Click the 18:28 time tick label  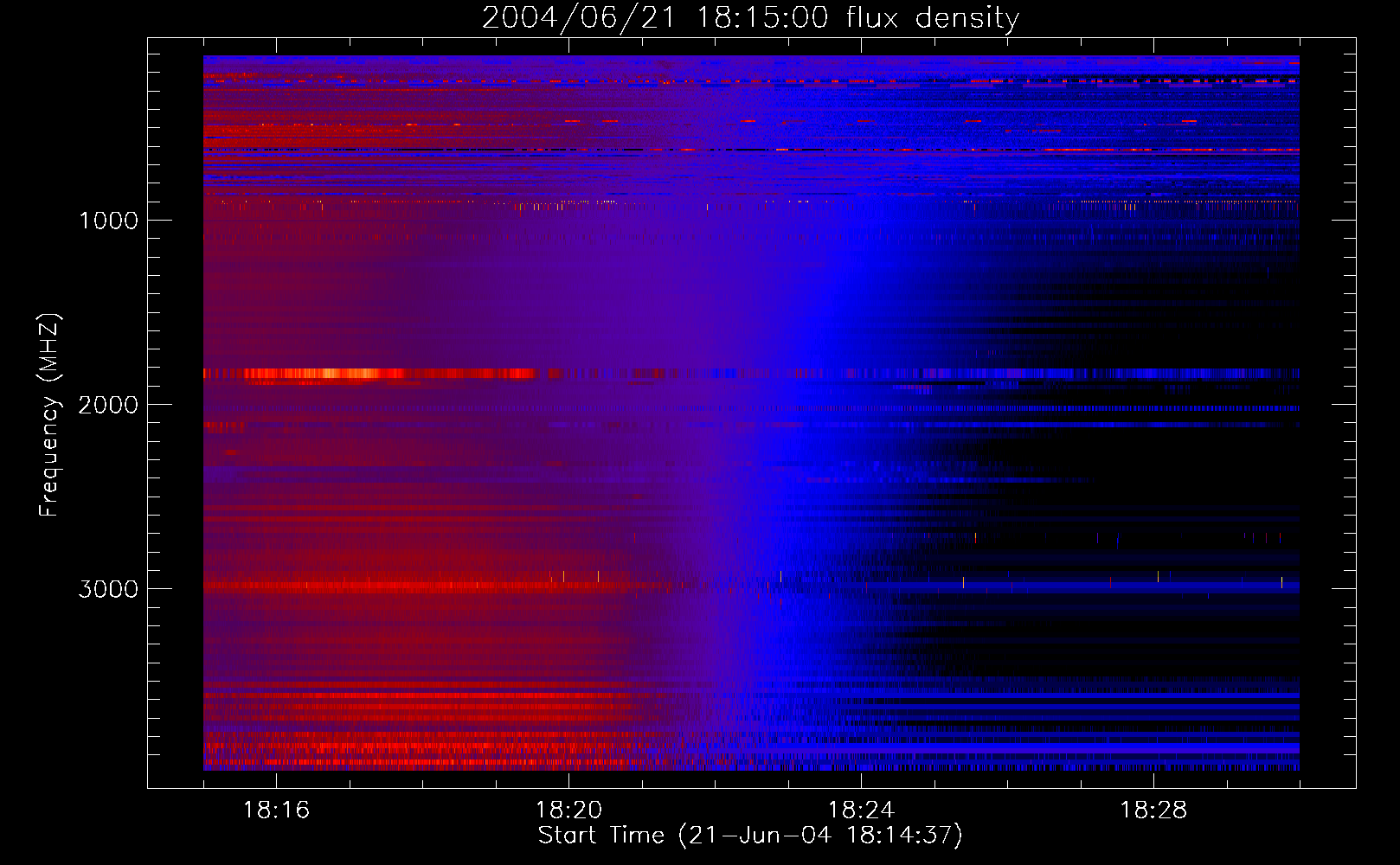pyautogui.click(x=1153, y=811)
